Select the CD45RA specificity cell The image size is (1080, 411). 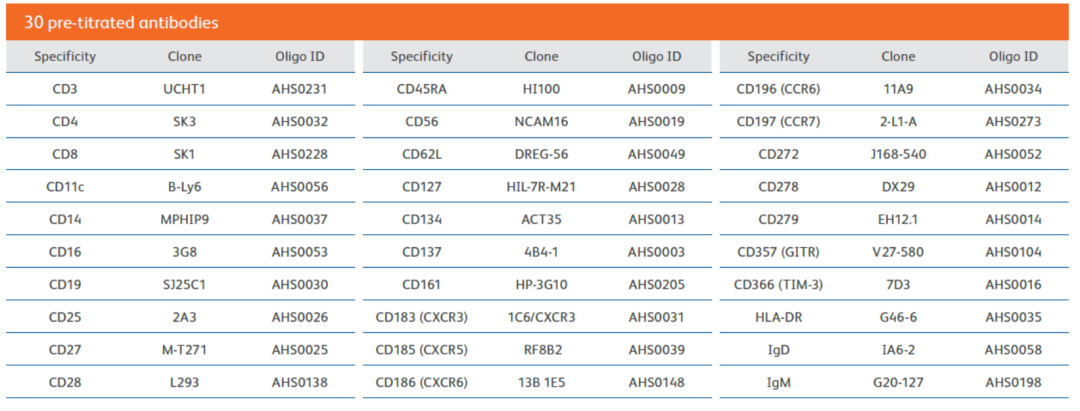point(422,89)
